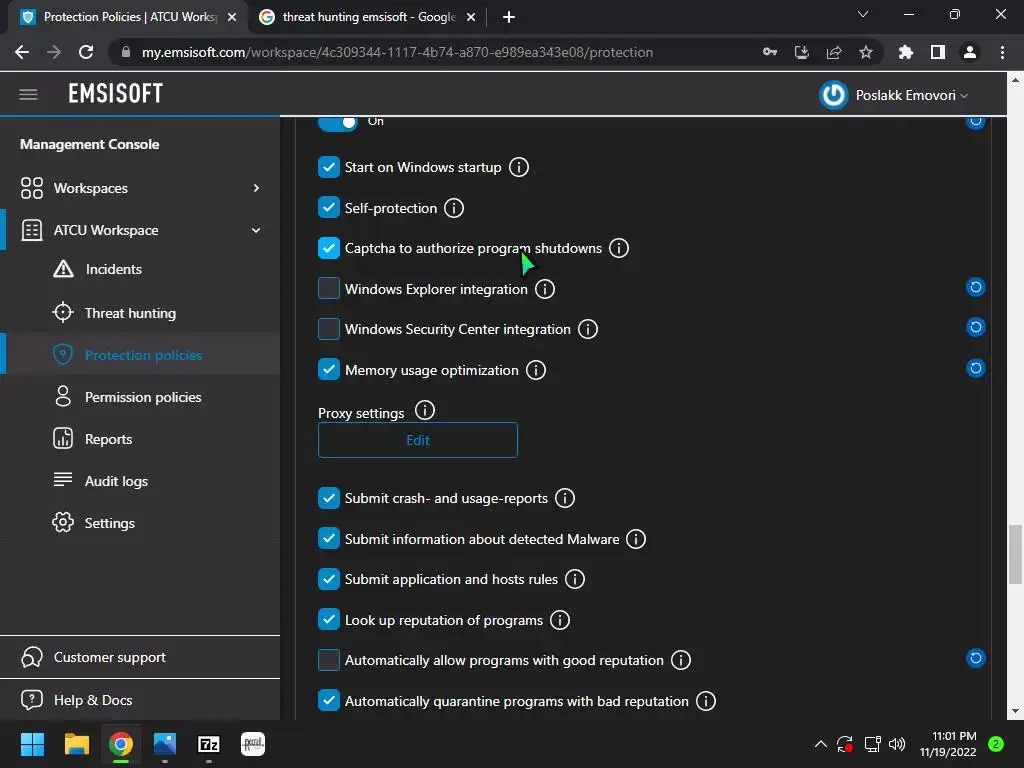View Audit logs
The image size is (1024, 768).
coord(116,481)
